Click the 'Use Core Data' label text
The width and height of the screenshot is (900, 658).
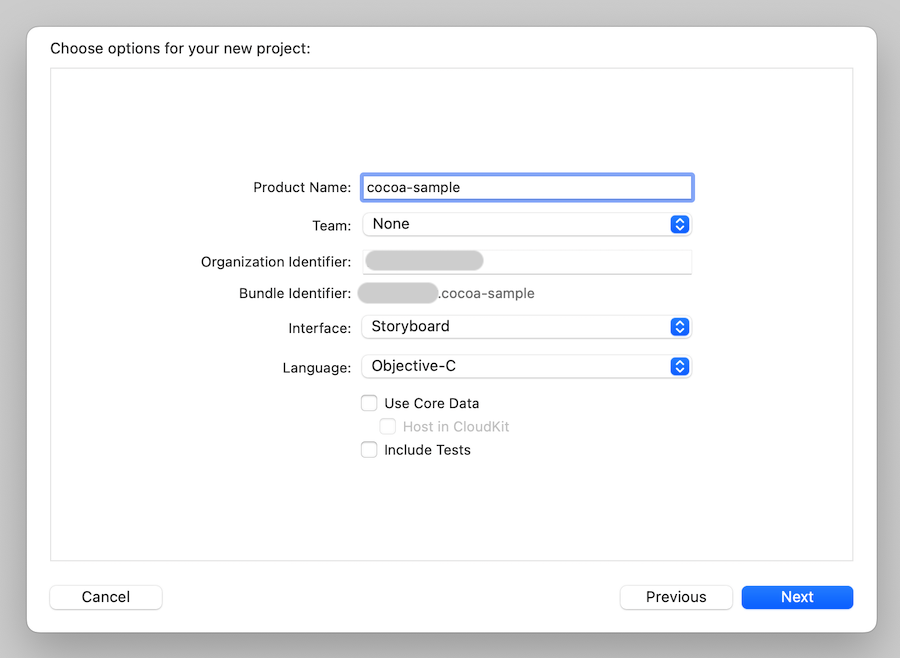[431, 403]
